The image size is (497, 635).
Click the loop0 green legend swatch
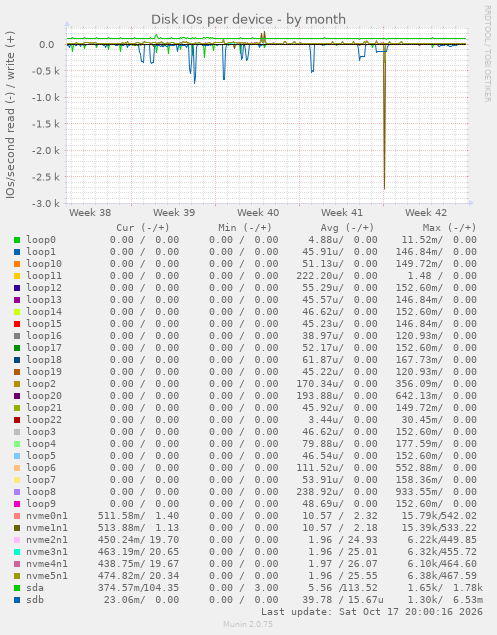point(17,240)
